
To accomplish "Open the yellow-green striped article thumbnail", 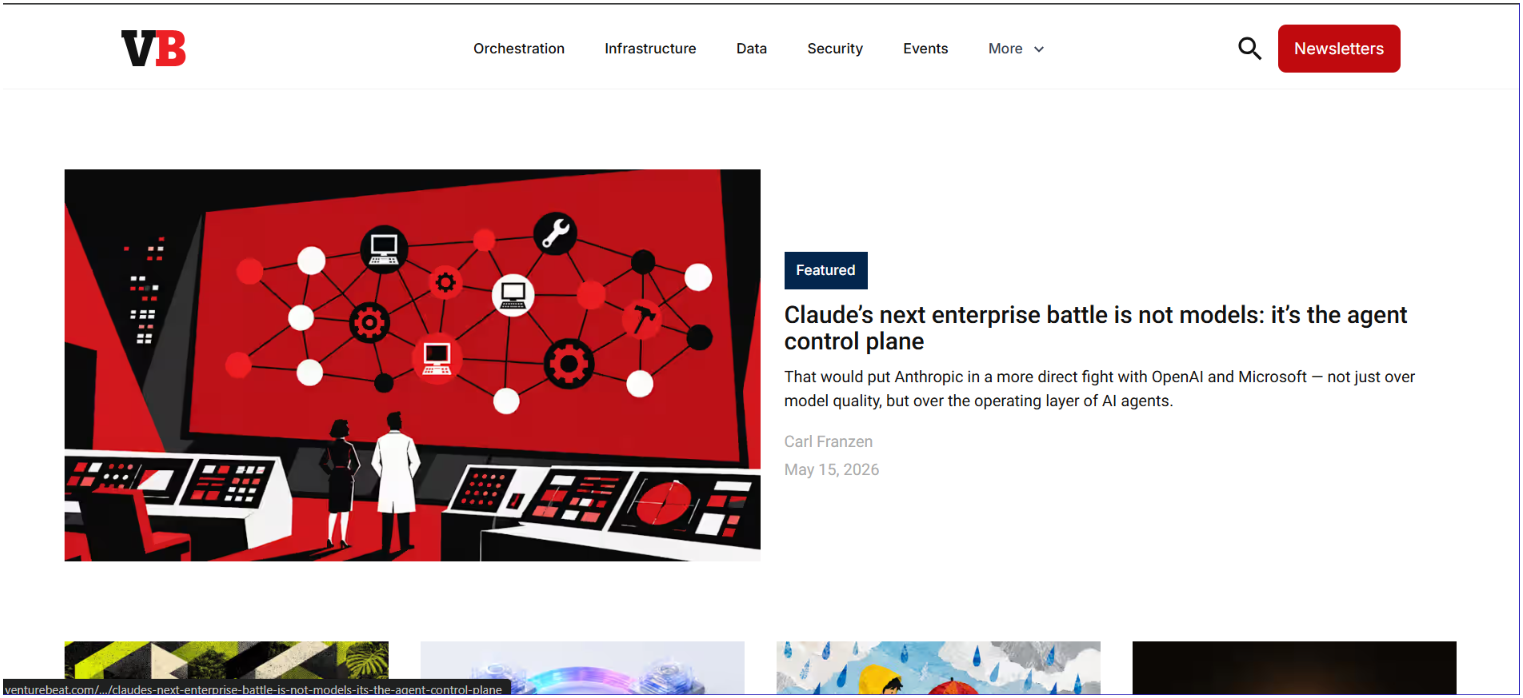I will coord(227,667).
